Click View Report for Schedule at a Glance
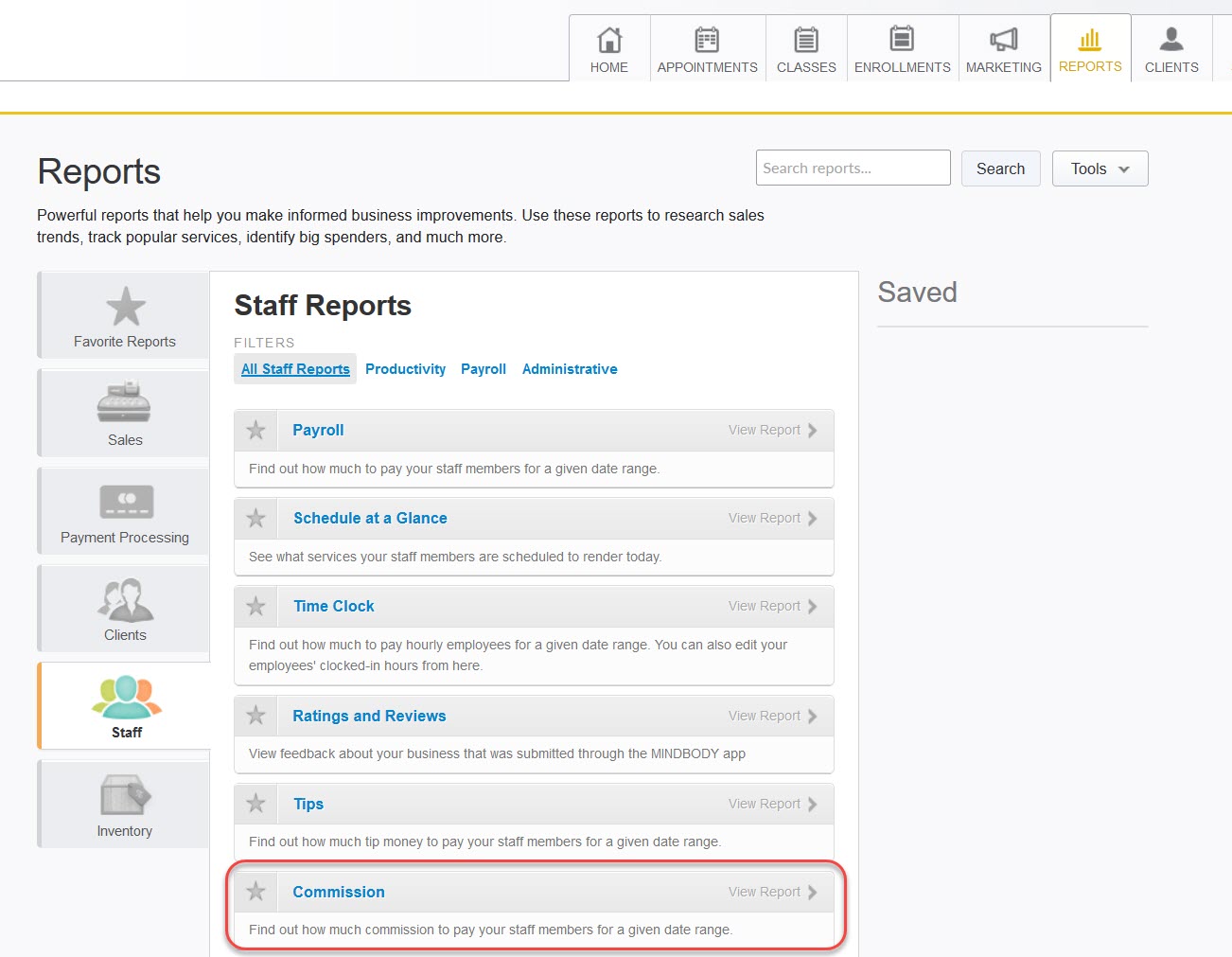Viewport: 1232px width, 957px height. point(772,518)
